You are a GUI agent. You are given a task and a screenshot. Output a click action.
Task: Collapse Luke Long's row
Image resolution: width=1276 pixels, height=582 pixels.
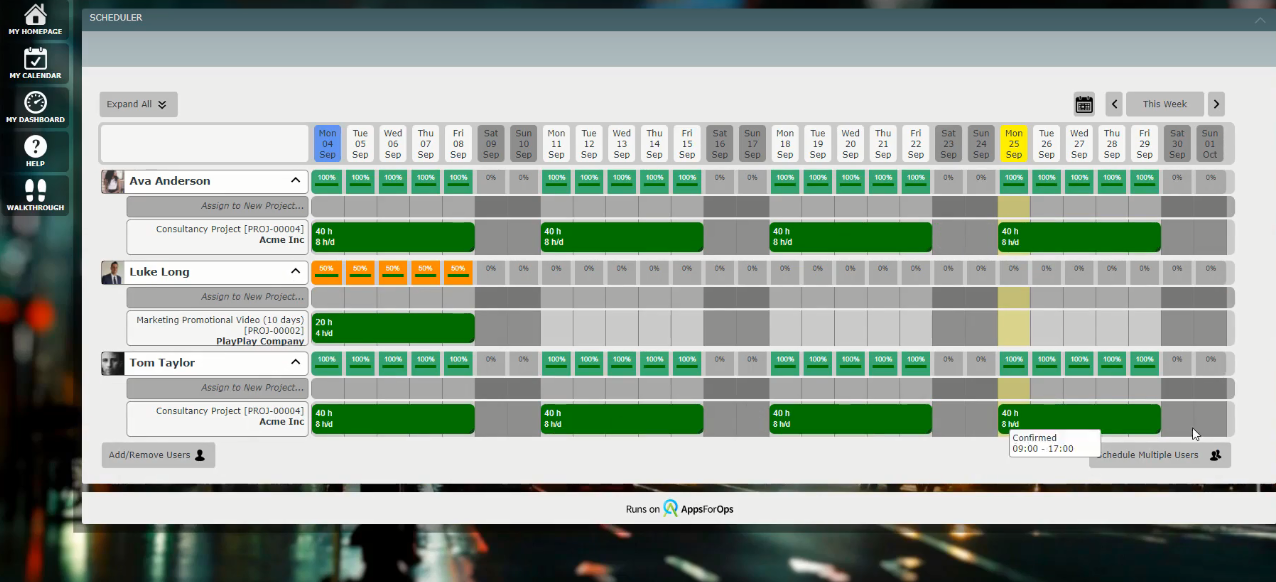point(295,272)
